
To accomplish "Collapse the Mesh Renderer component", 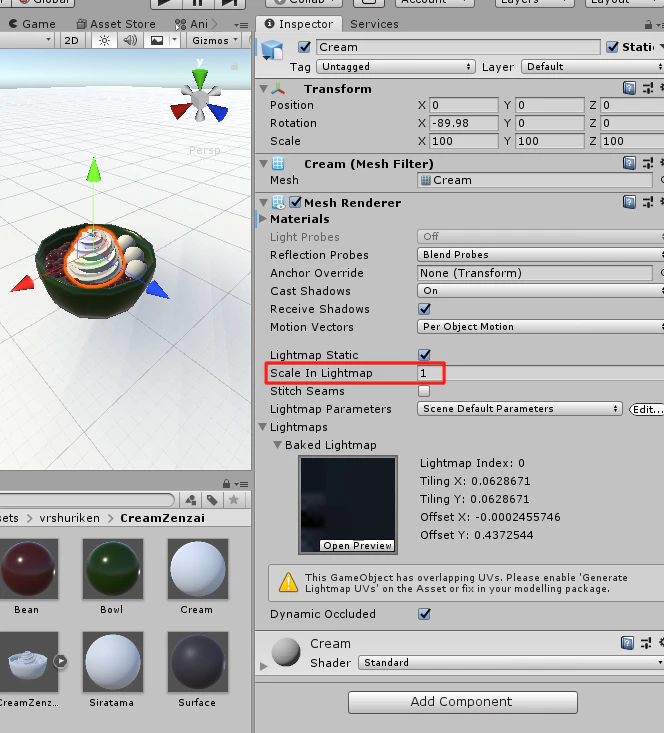I will tap(264, 203).
